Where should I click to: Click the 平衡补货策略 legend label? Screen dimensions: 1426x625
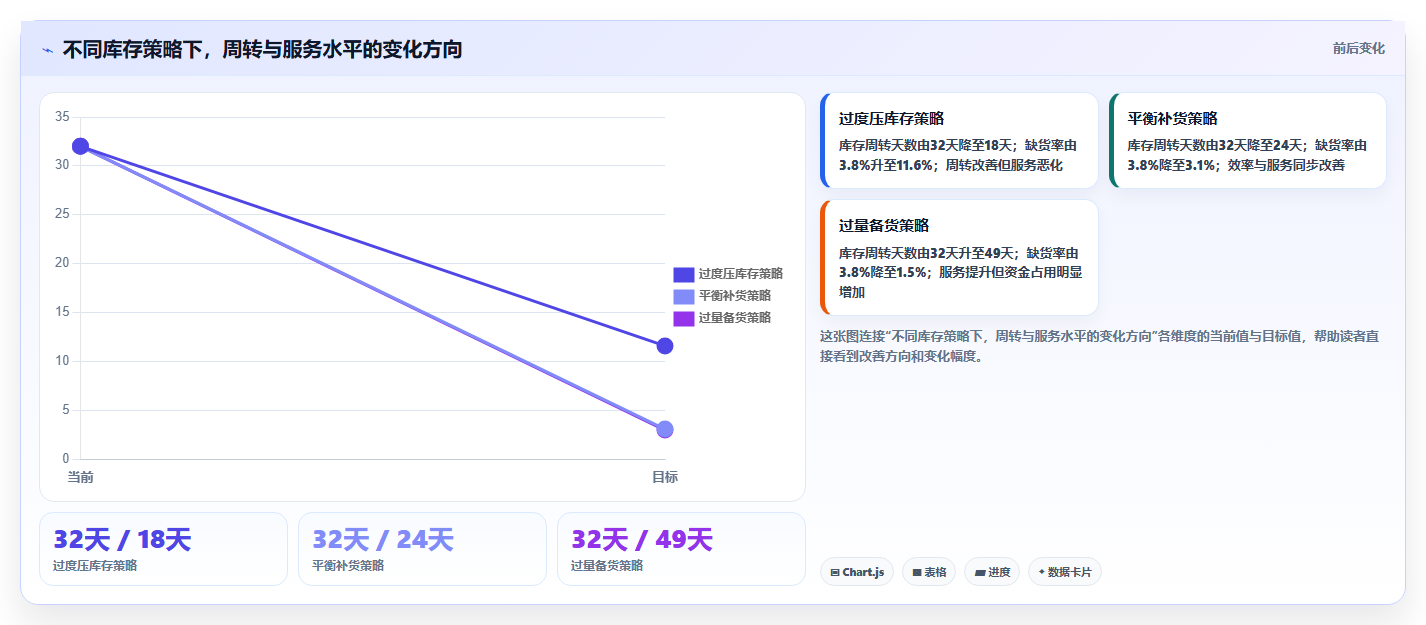734,296
